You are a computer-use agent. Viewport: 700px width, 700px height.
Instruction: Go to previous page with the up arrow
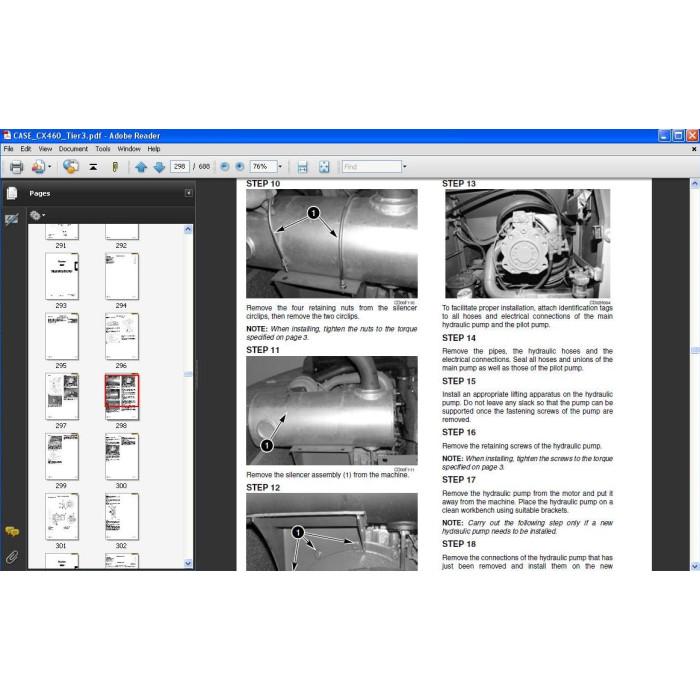point(141,167)
